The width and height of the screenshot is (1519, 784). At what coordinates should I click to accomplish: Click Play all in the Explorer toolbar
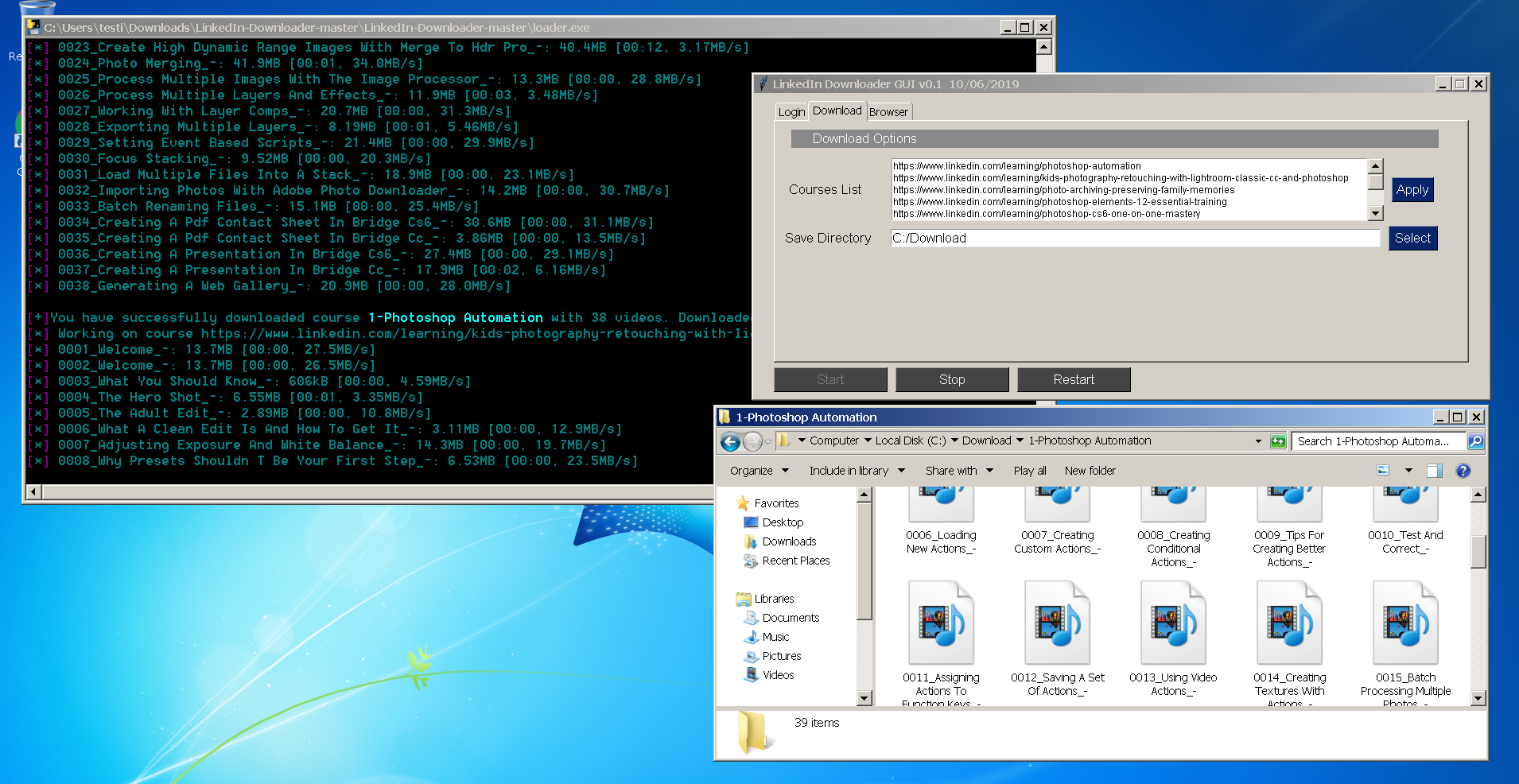[1030, 471]
